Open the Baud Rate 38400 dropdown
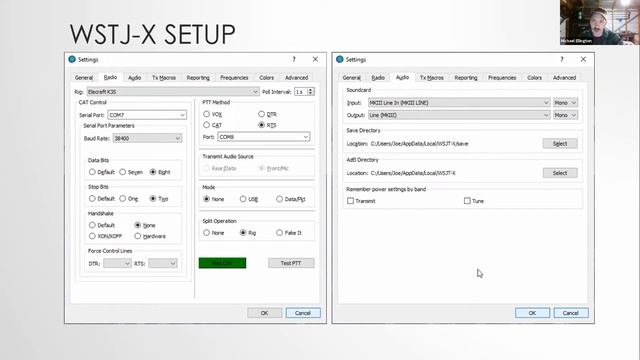Viewport: 640px width, 360px height. coord(147,138)
